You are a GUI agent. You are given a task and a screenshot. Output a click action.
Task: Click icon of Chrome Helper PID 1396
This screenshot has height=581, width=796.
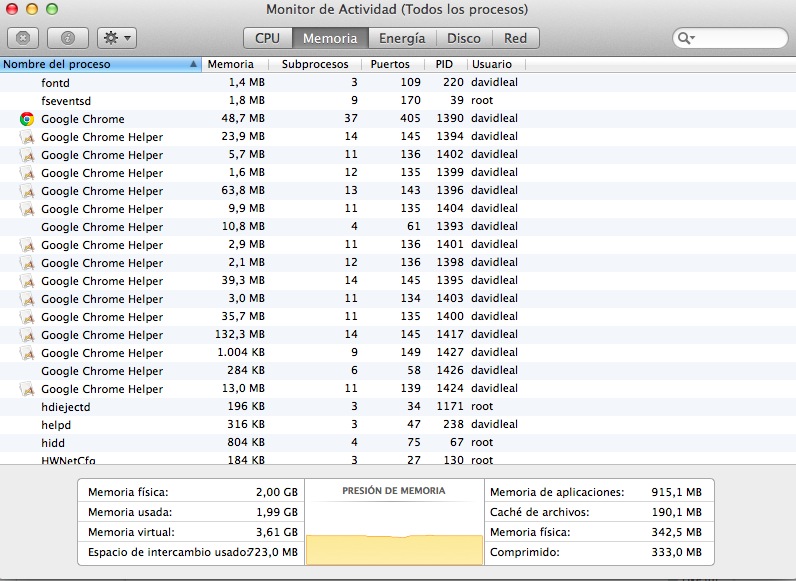click(x=27, y=191)
